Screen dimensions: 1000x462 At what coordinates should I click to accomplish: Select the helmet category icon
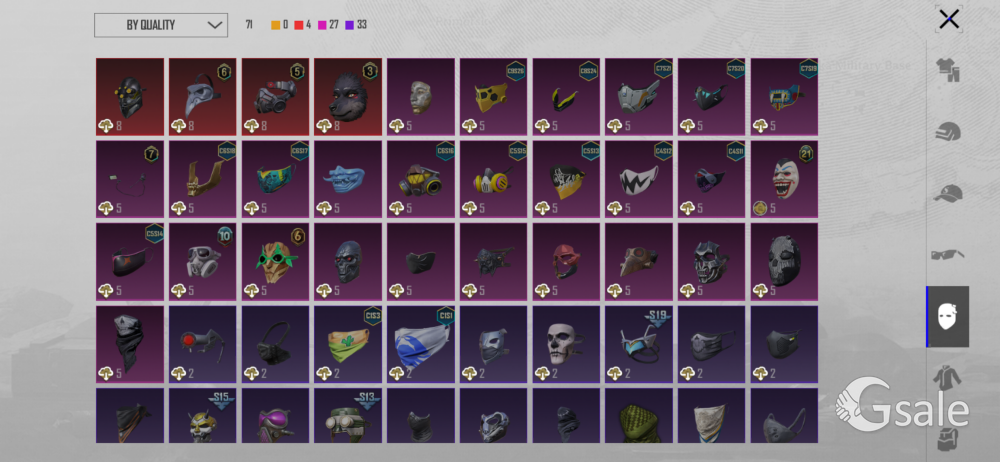point(948,133)
